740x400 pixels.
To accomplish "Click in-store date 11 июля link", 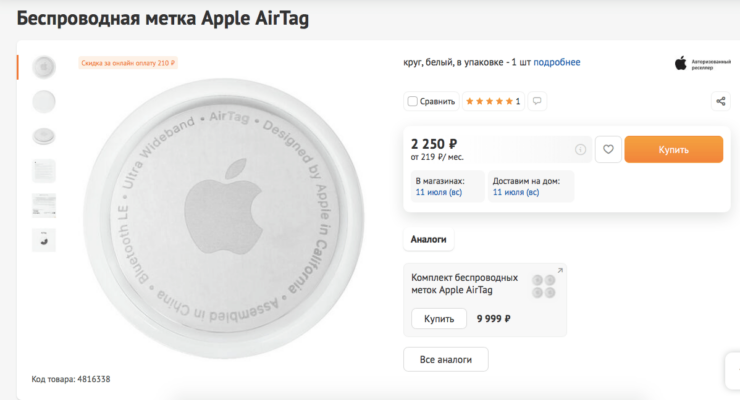I will (437, 192).
